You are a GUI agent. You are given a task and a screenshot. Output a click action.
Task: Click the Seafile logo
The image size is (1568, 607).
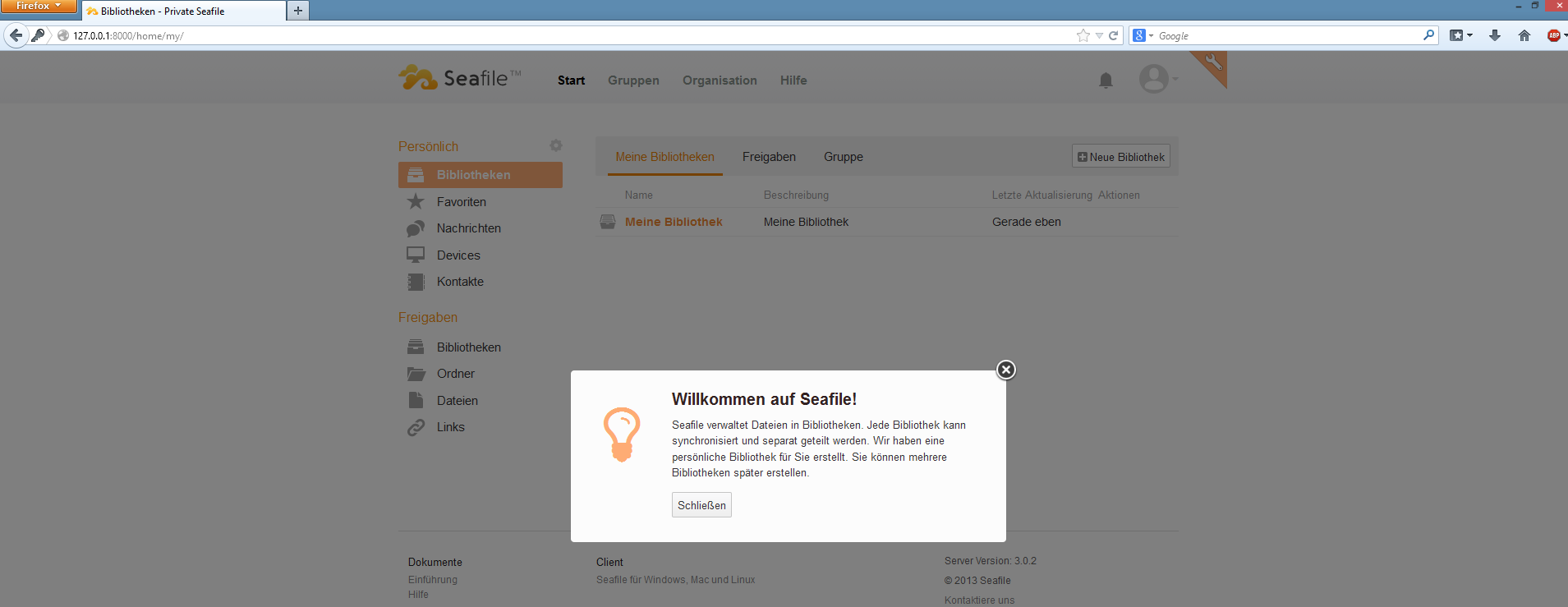point(460,78)
